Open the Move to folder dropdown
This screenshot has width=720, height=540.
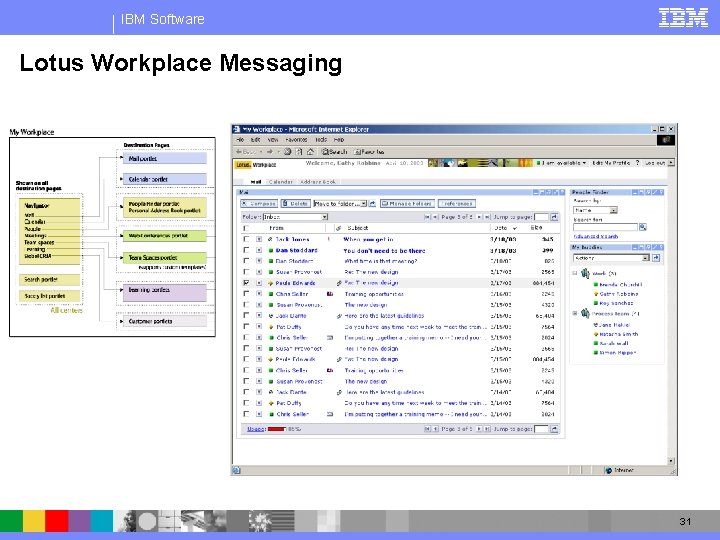(x=340, y=203)
